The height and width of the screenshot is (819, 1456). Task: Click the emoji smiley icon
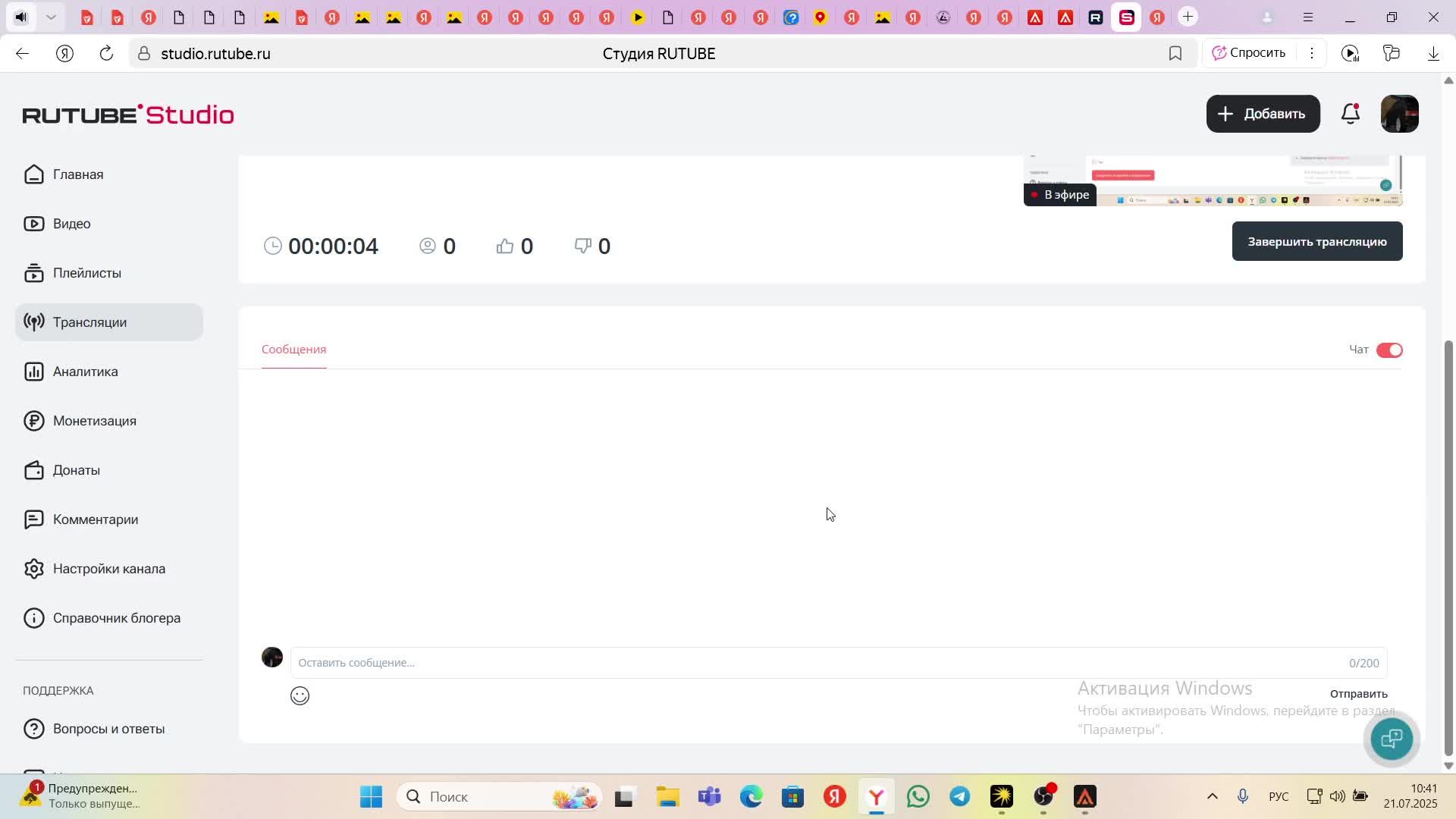click(300, 695)
